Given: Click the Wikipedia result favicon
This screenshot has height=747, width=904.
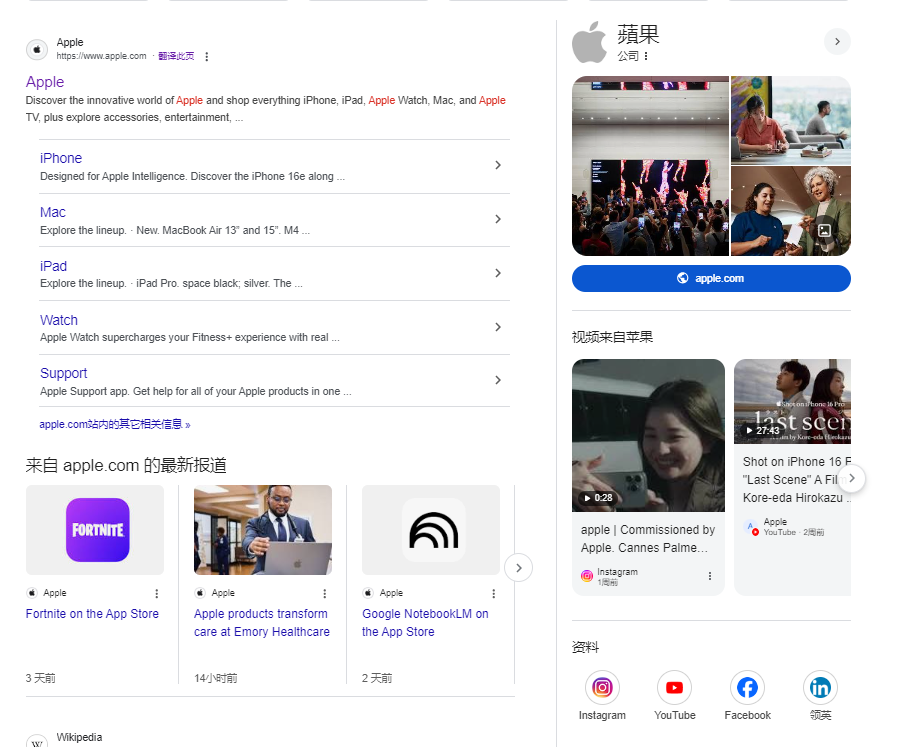Looking at the screenshot, I should pyautogui.click(x=37, y=741).
